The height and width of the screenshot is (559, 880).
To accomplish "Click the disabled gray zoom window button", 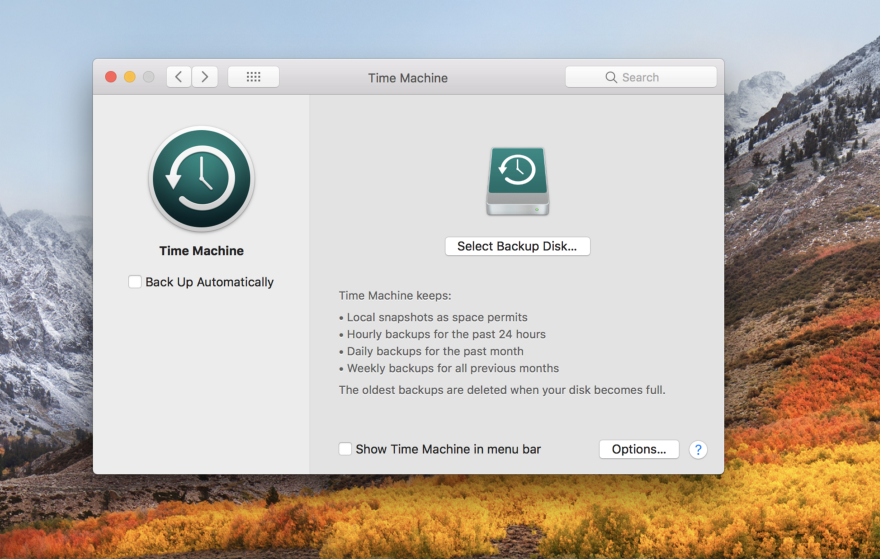I will (x=149, y=77).
